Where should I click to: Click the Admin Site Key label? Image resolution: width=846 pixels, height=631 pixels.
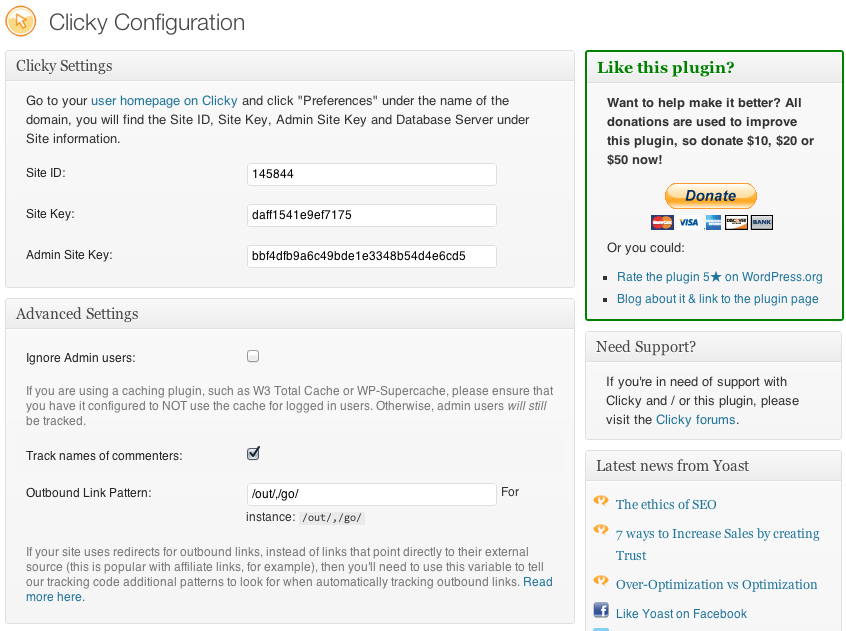pyautogui.click(x=69, y=255)
